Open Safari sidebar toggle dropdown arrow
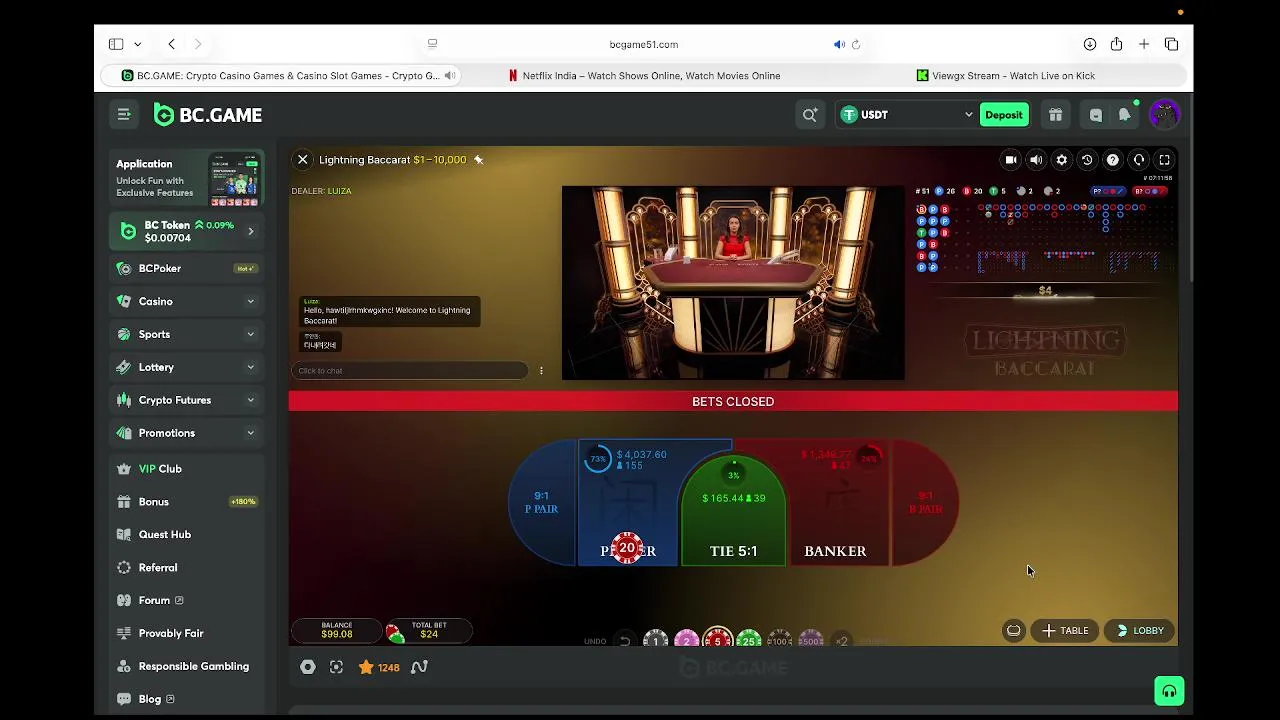Viewport: 1280px width, 720px height. (137, 44)
